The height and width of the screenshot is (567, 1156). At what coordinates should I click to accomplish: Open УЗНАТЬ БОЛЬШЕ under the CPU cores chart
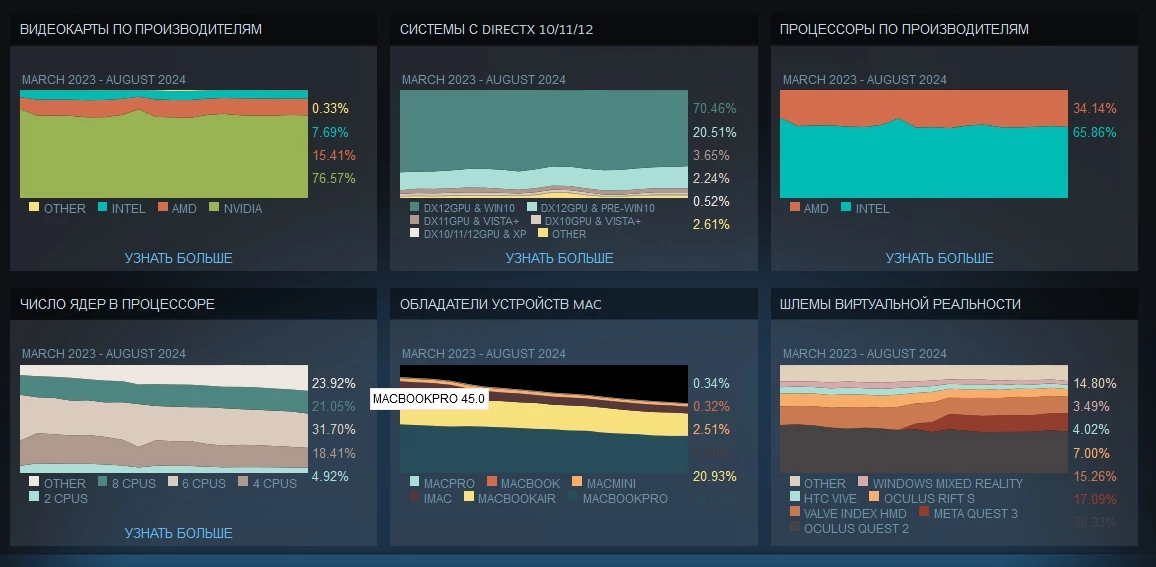pyautogui.click(x=178, y=533)
